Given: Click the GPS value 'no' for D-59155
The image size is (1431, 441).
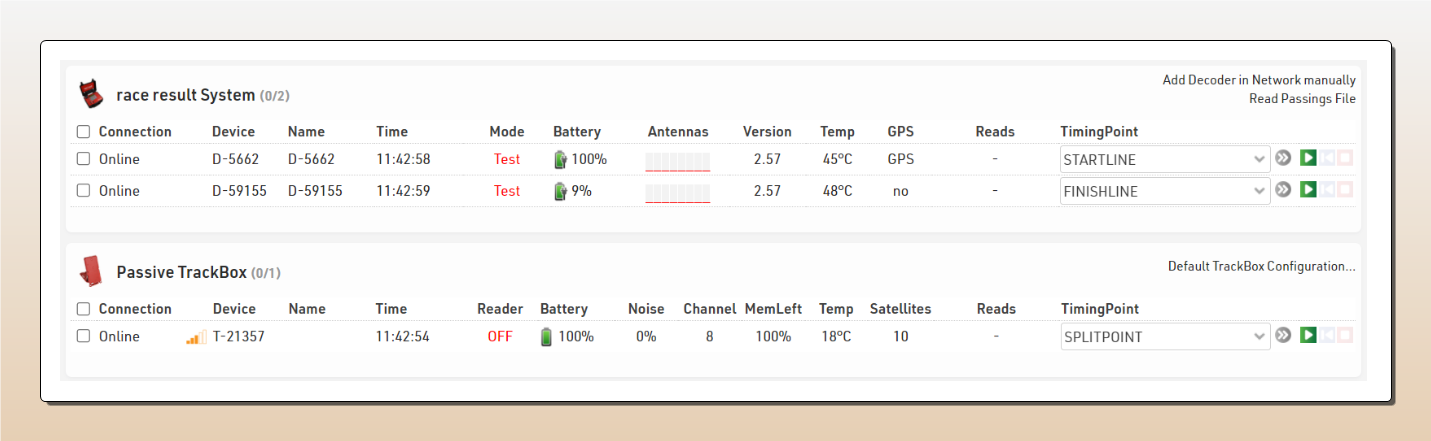Looking at the screenshot, I should 901,191.
